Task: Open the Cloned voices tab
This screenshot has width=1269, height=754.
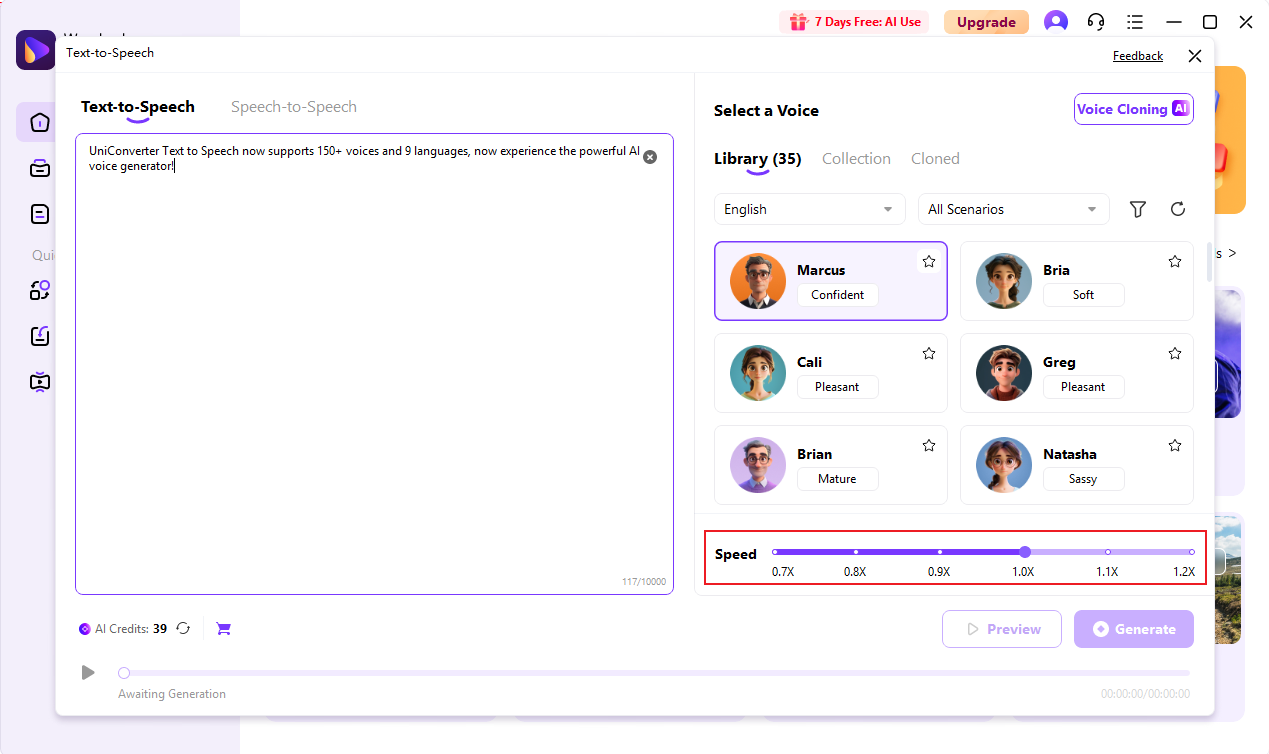Action: 935,159
